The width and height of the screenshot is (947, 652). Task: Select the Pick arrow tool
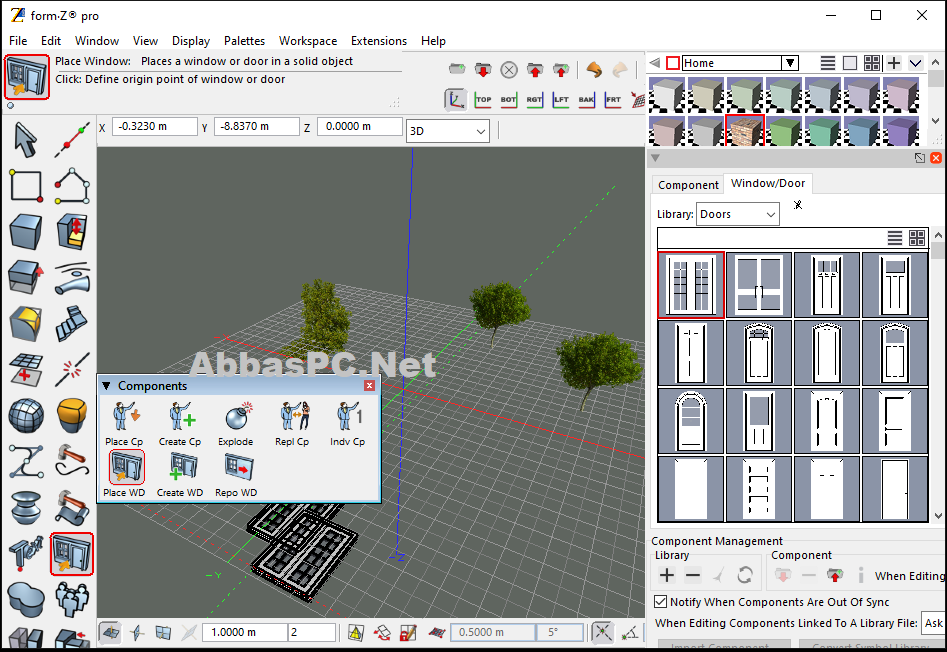25,139
